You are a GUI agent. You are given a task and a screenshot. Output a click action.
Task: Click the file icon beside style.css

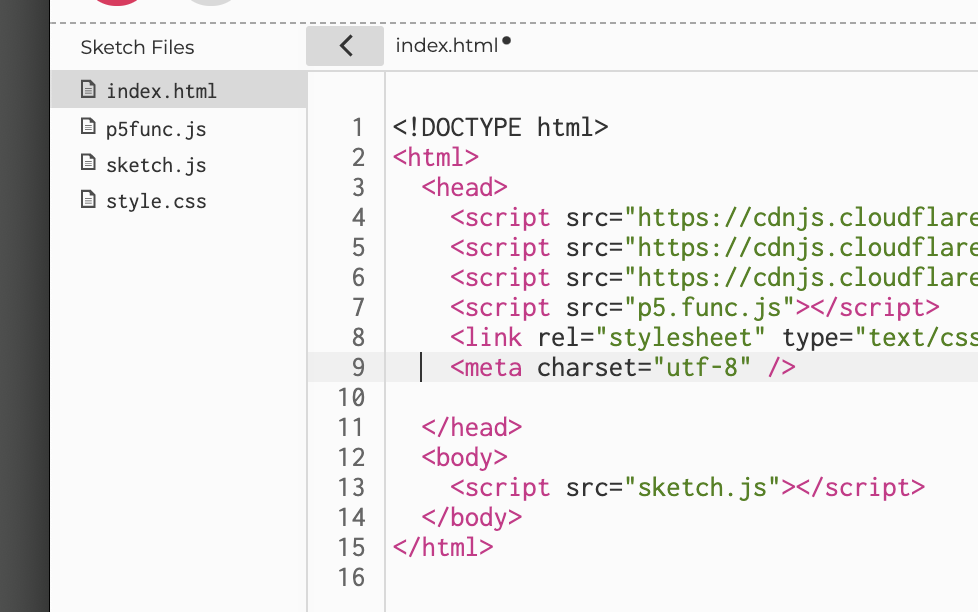click(89, 200)
